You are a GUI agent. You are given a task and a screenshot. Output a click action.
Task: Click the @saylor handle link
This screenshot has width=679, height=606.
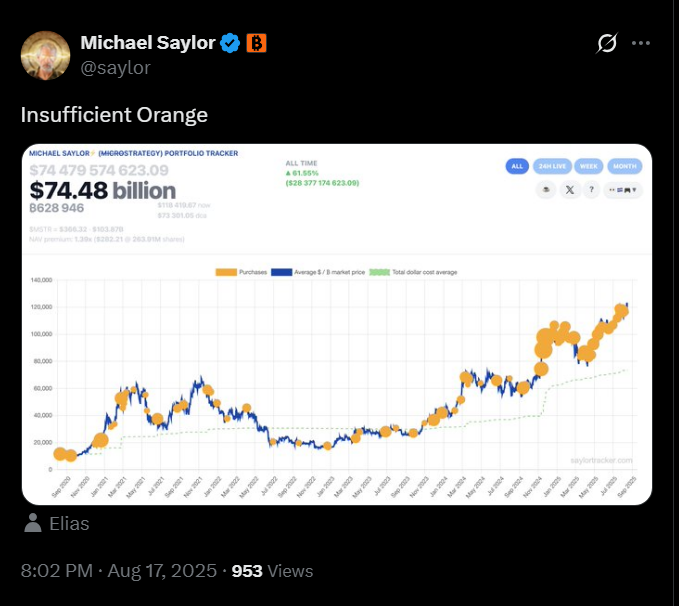tap(114, 67)
